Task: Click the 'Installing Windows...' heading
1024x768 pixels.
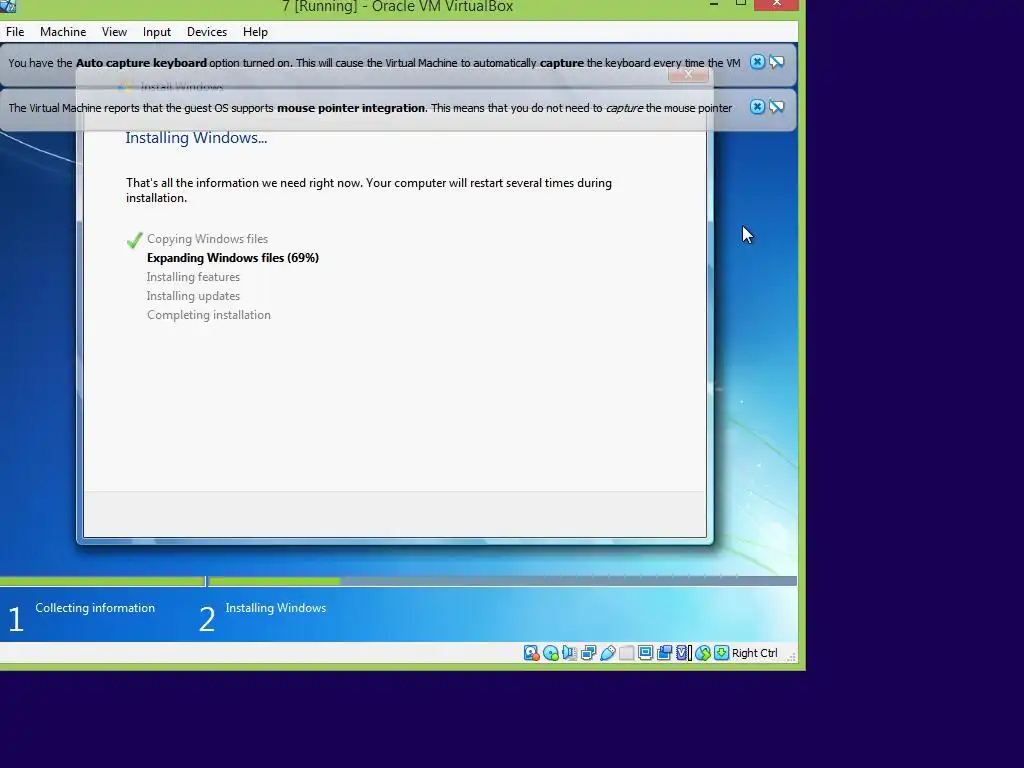Action: click(x=196, y=138)
